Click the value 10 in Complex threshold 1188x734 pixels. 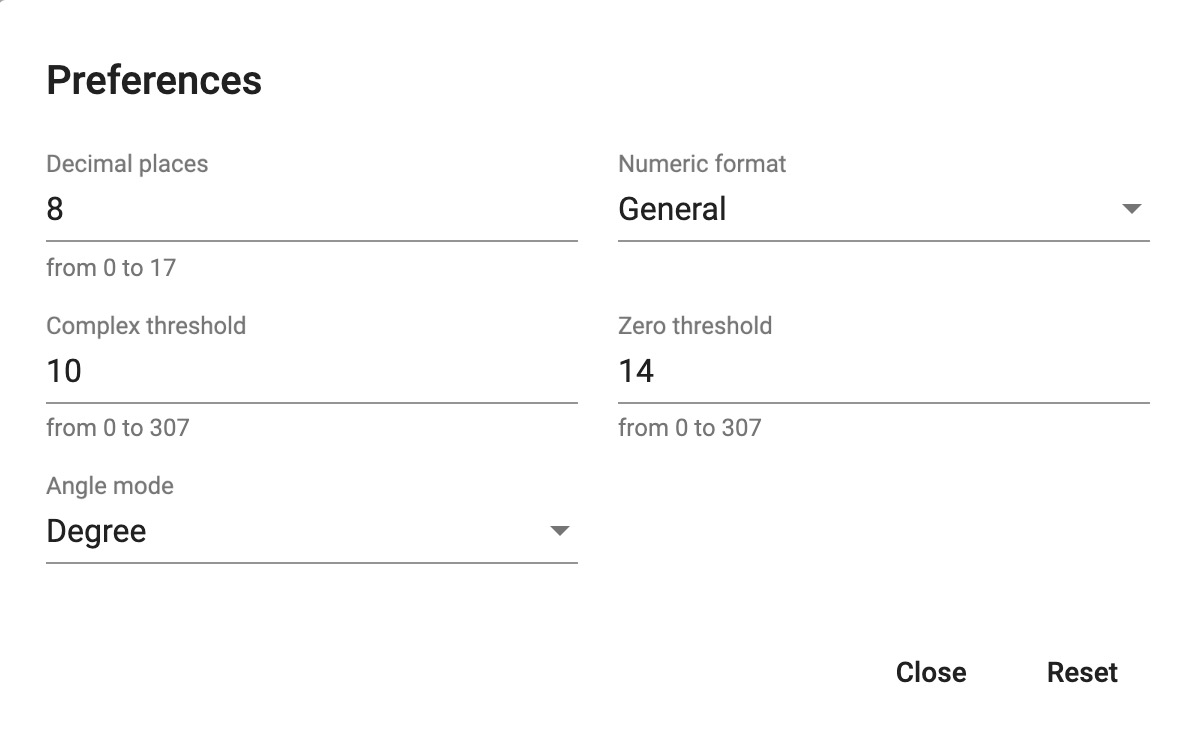[64, 372]
